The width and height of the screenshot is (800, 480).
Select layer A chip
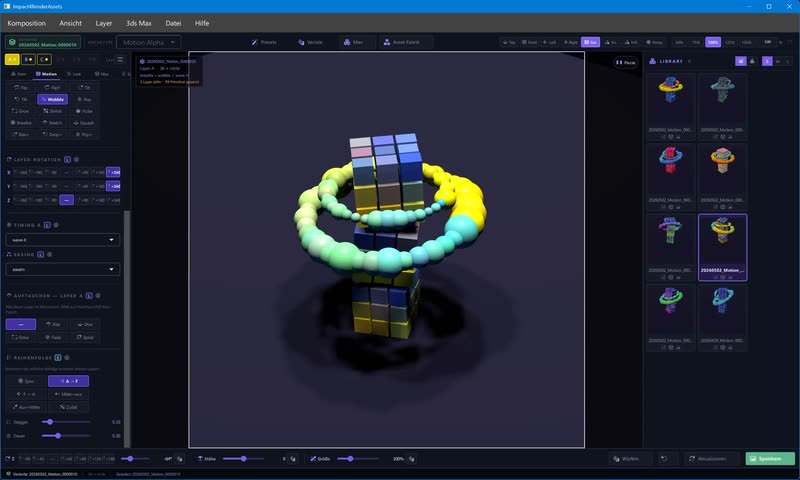coord(12,60)
